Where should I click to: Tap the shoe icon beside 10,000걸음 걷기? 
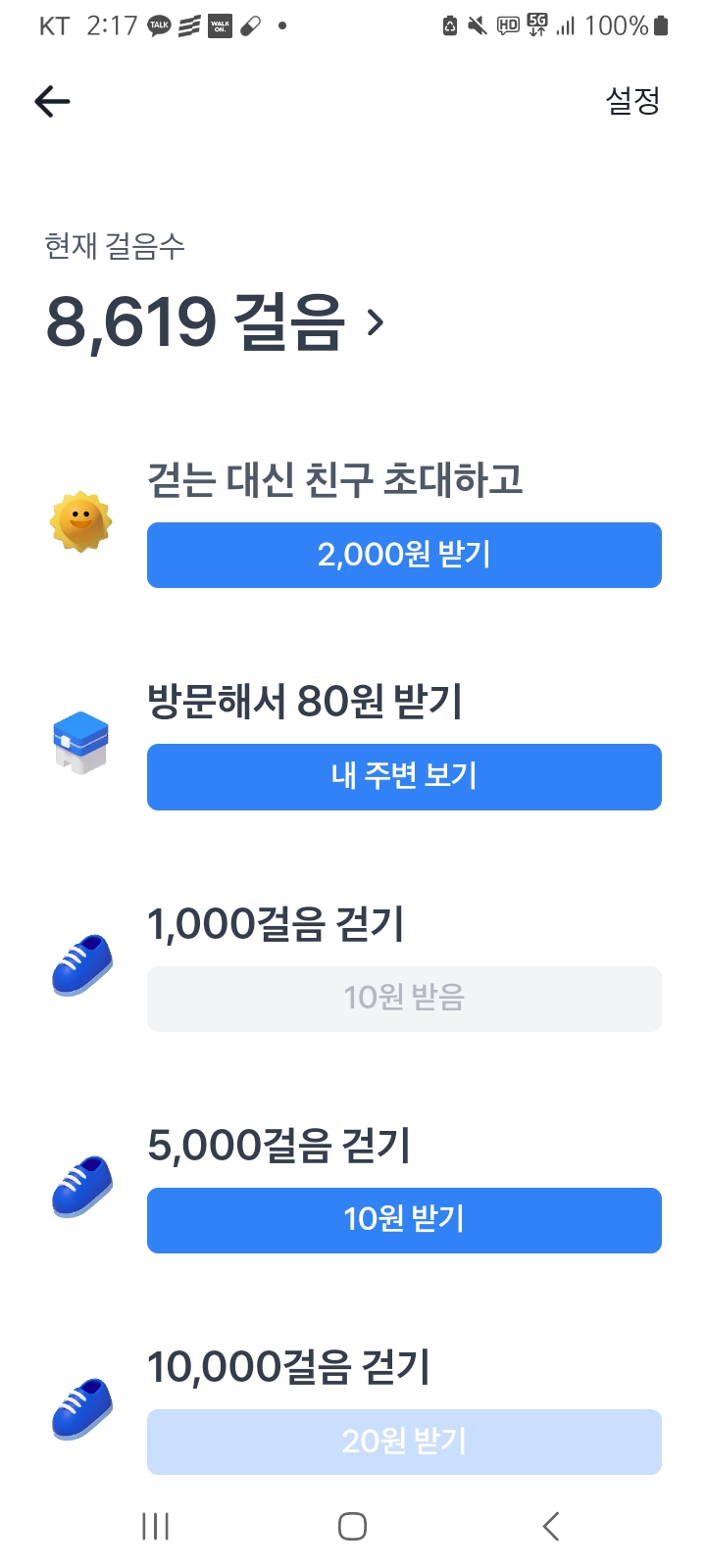pyautogui.click(x=81, y=1408)
